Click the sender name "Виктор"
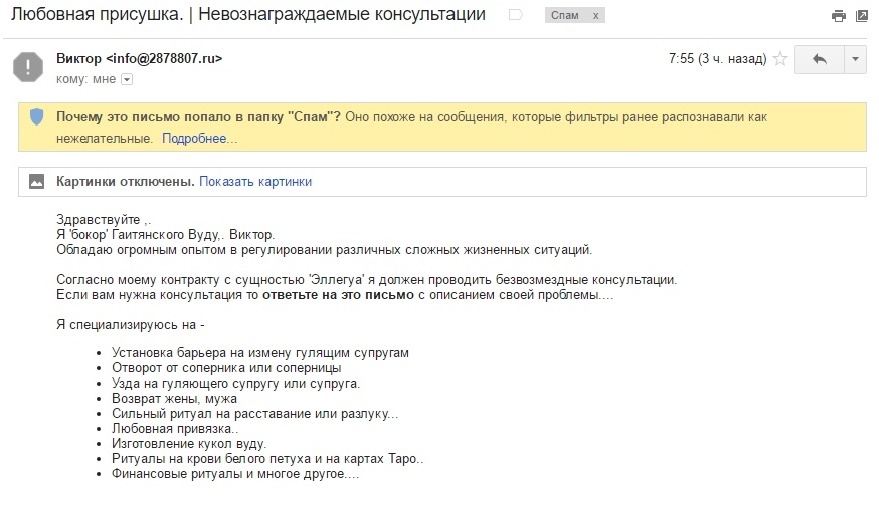This screenshot has height=513, width=879. (79, 59)
